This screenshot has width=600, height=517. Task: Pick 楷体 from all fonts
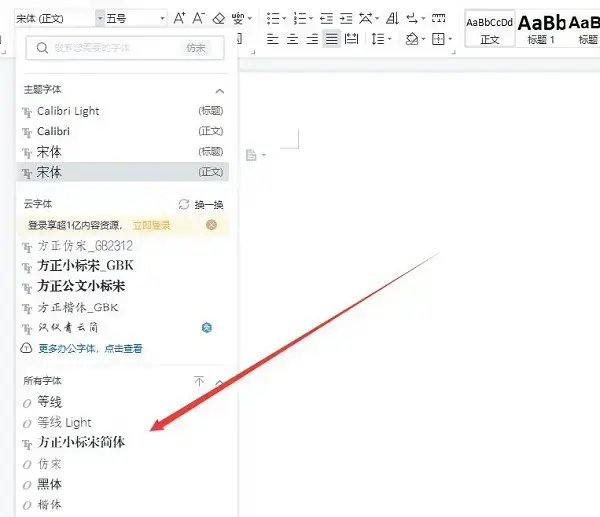coord(123,505)
